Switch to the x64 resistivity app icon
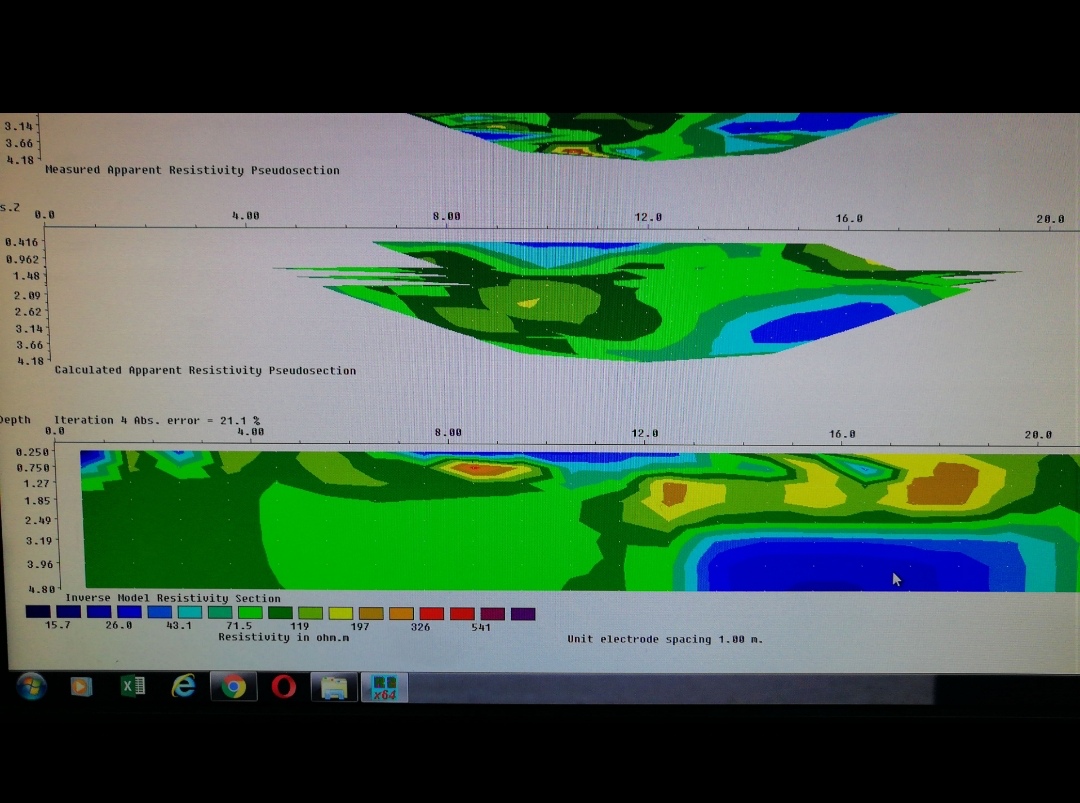Screen dimensions: 1080x803 click(x=384, y=687)
